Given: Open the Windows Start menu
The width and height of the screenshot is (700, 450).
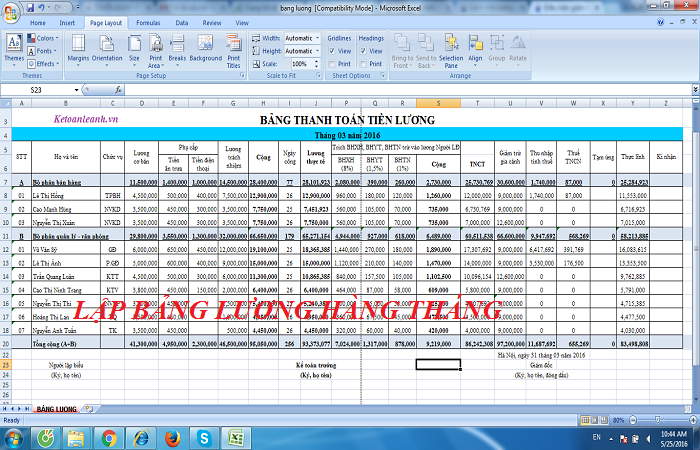Looking at the screenshot, I should tap(13, 438).
